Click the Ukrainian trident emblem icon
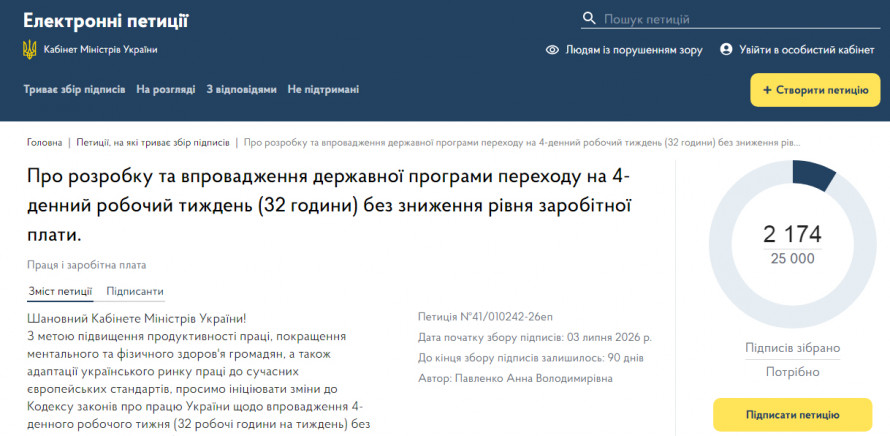 30,50
